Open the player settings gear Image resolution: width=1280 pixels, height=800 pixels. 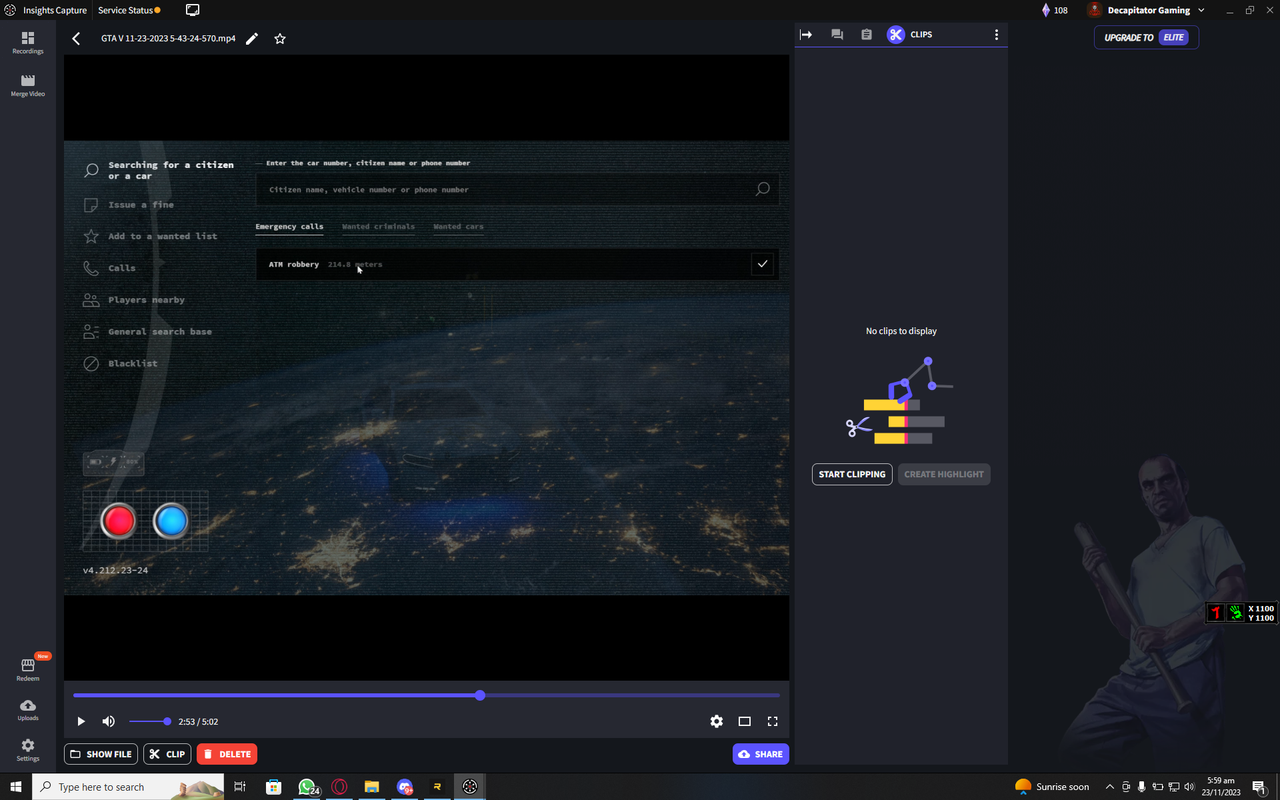coord(716,721)
